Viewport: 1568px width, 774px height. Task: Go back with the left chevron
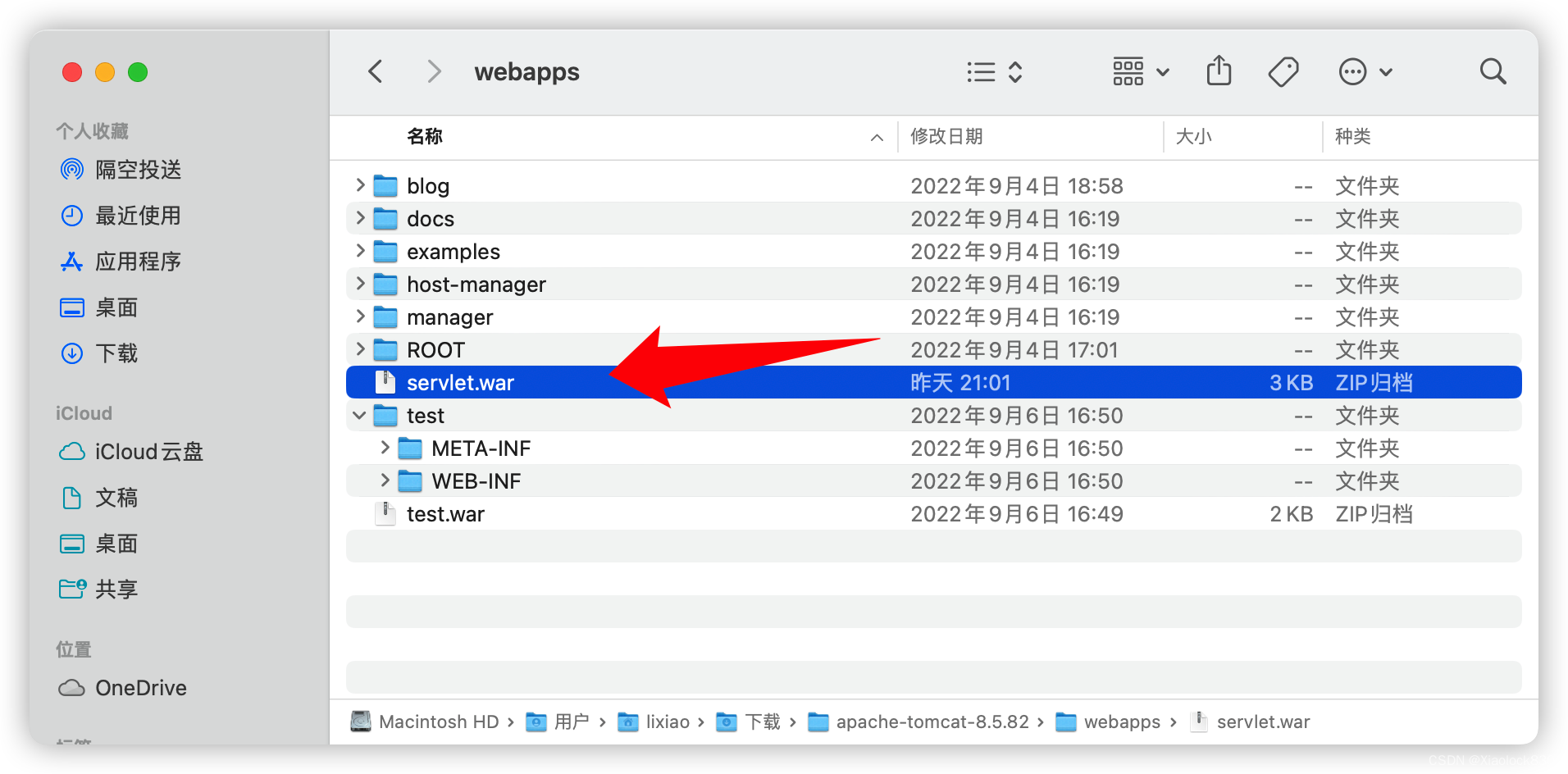(x=376, y=72)
